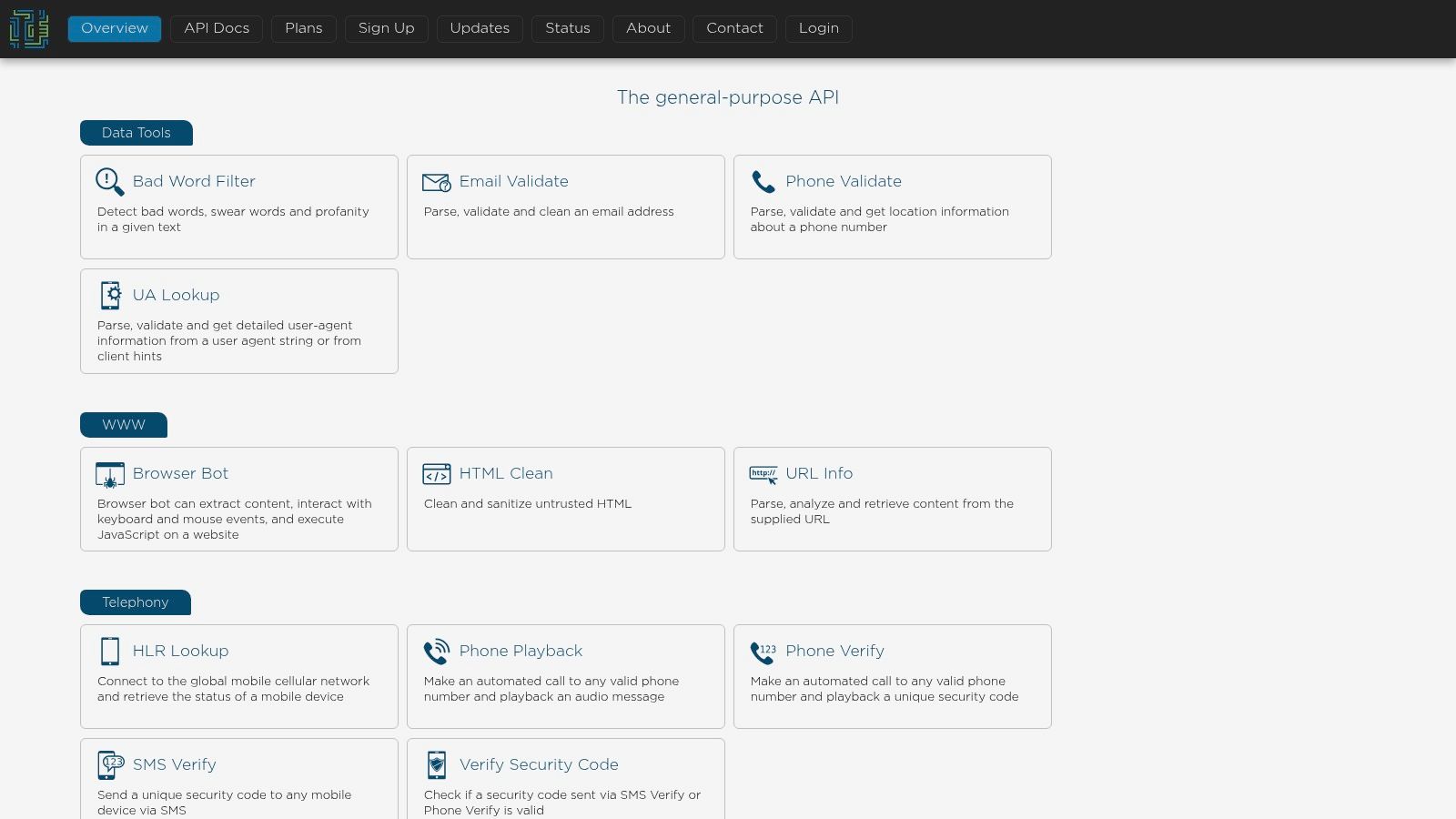This screenshot has width=1456, height=819.
Task: Click the Verify Security Code shield icon
Action: pyautogui.click(x=436, y=765)
